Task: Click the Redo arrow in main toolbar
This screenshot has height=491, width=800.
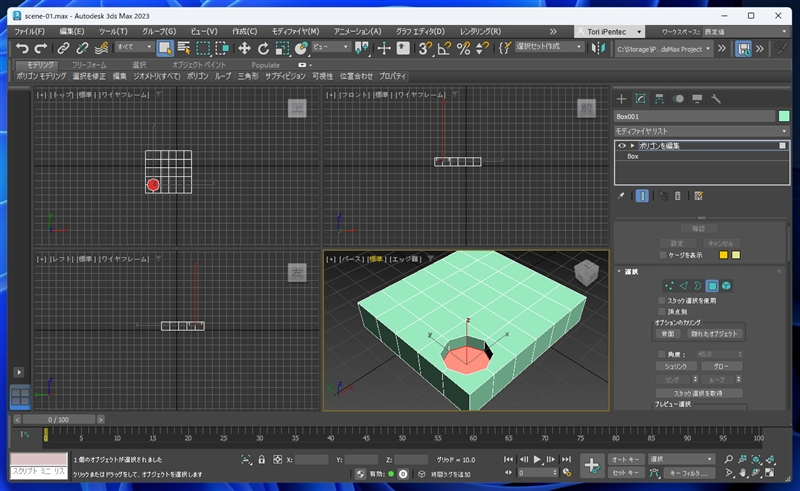Action: coord(41,48)
